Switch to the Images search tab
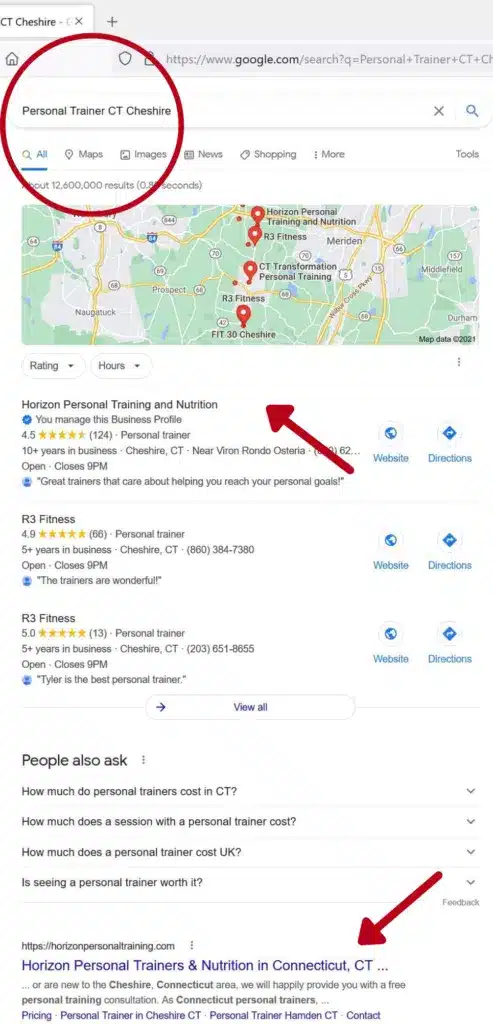493x1024 pixels. (144, 155)
